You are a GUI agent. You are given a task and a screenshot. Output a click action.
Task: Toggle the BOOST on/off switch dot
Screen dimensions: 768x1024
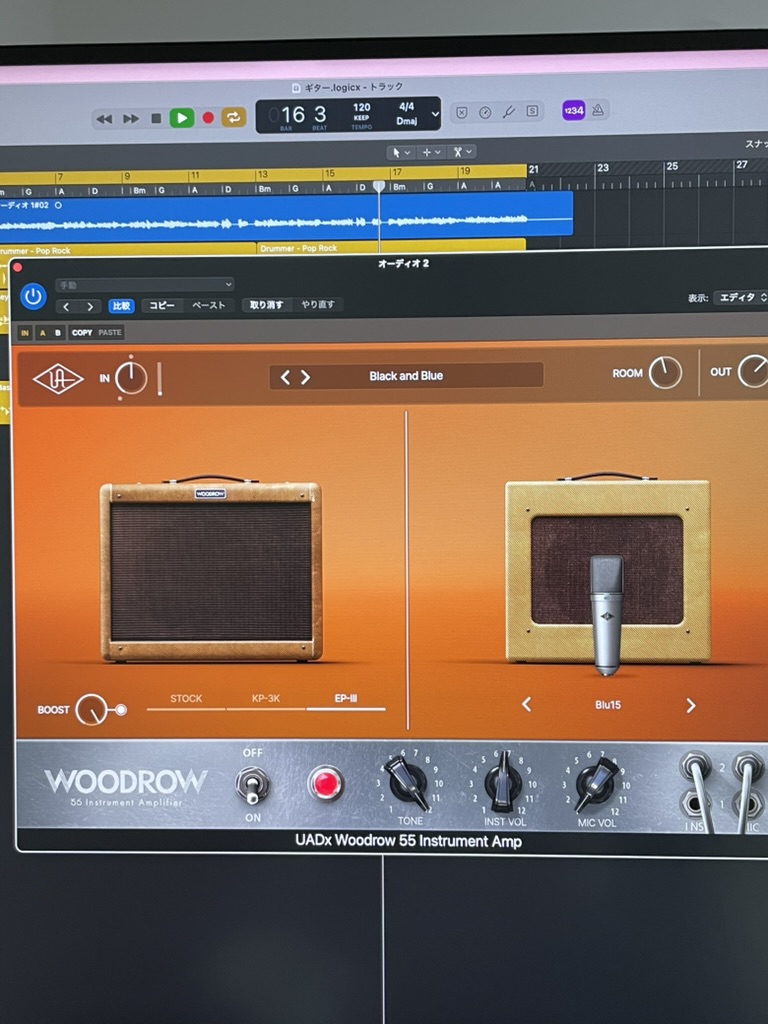pos(121,710)
